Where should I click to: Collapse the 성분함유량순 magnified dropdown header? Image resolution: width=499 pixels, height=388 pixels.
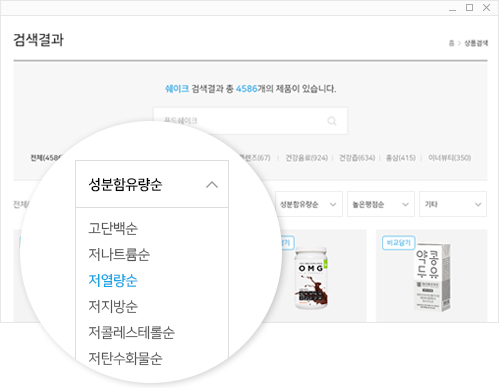tap(152, 184)
